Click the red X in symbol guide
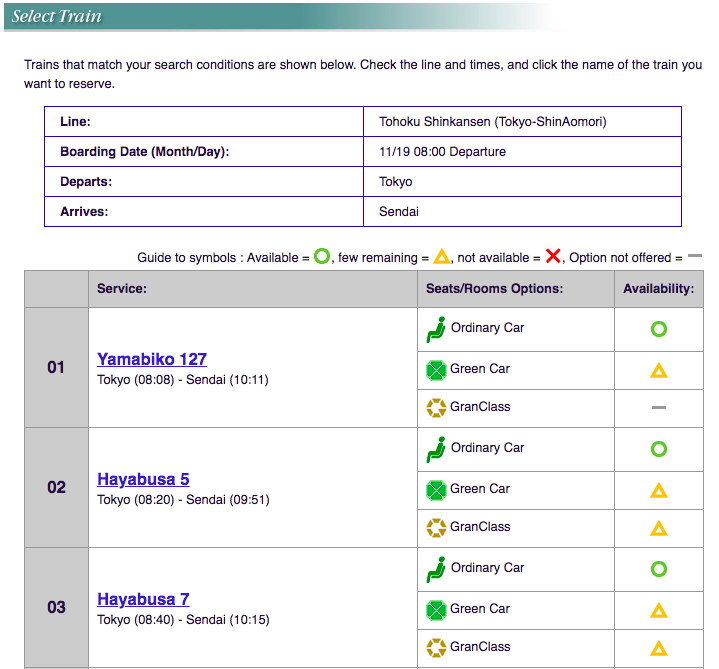The image size is (719, 669). [553, 256]
